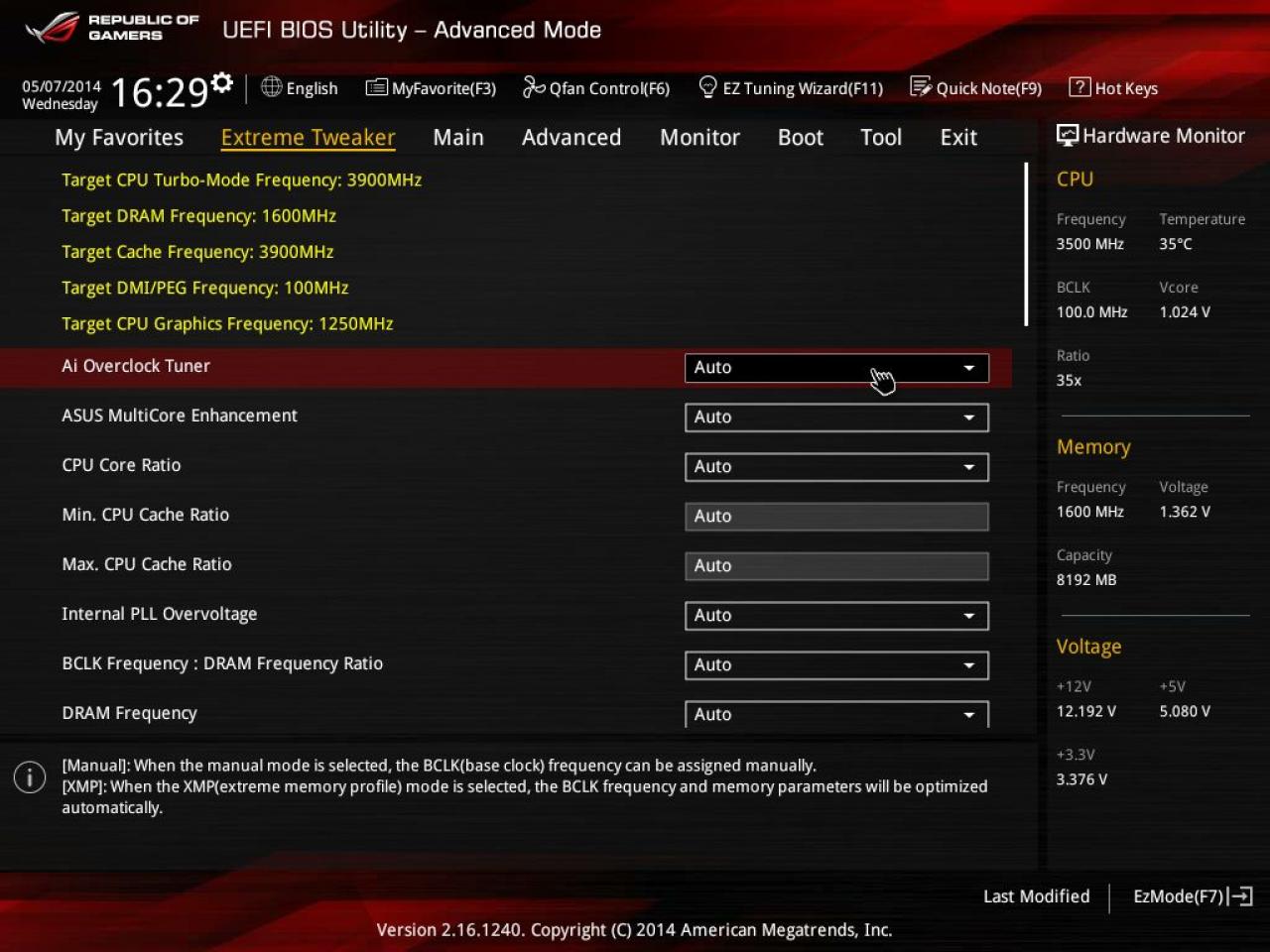Launch EZ Tuning Wizard(F11) bulb icon

click(707, 87)
